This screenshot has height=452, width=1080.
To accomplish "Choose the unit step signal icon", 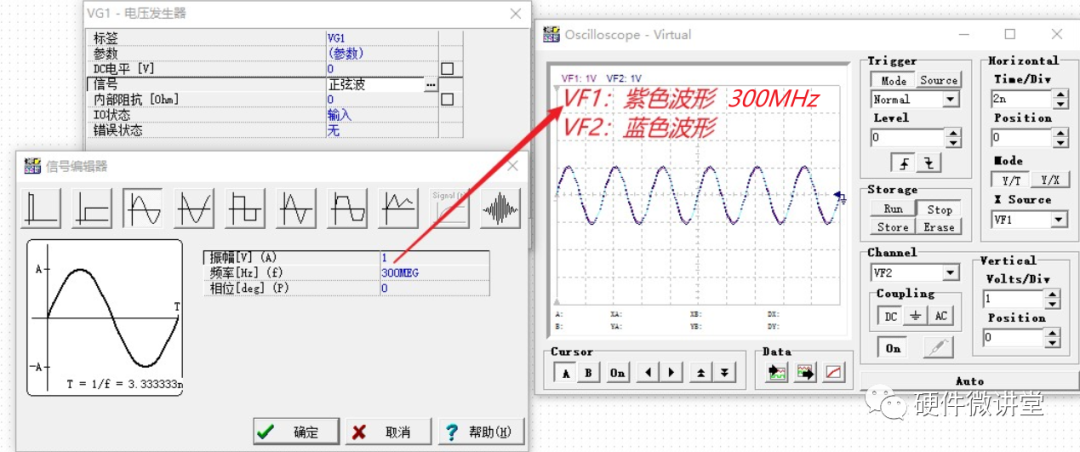I will [91, 207].
